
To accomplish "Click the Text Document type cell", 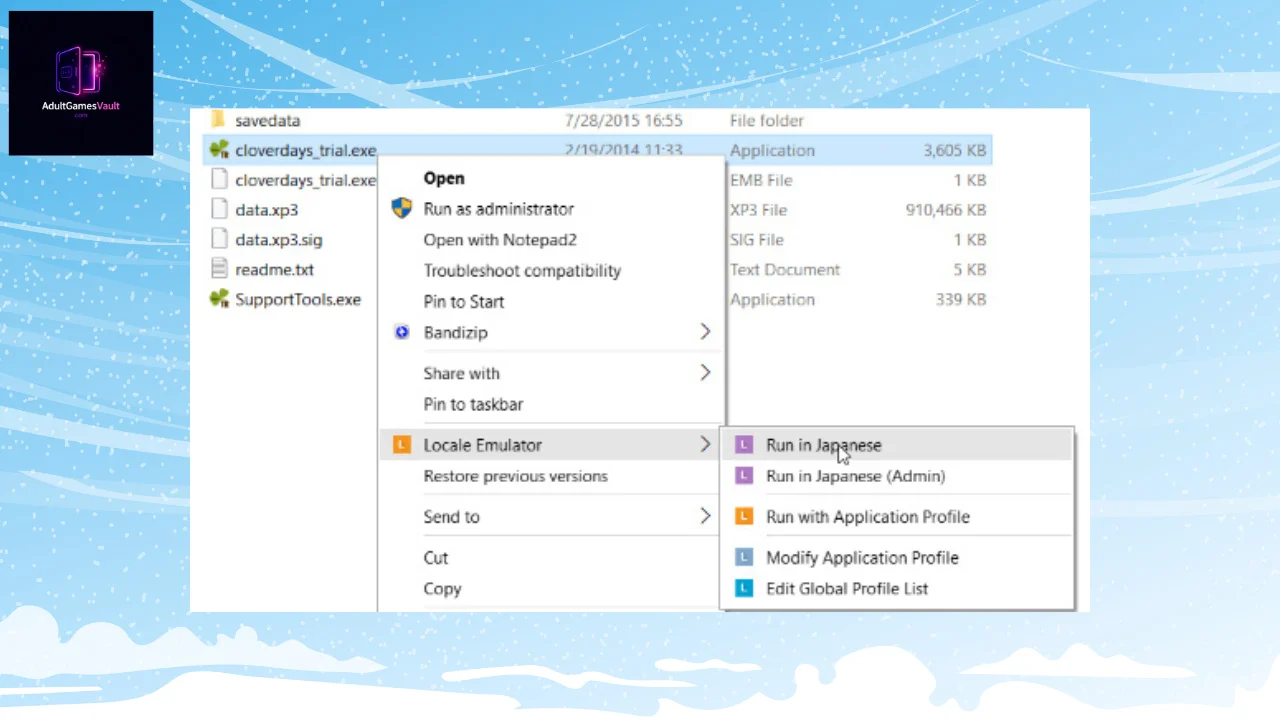I will [x=785, y=269].
